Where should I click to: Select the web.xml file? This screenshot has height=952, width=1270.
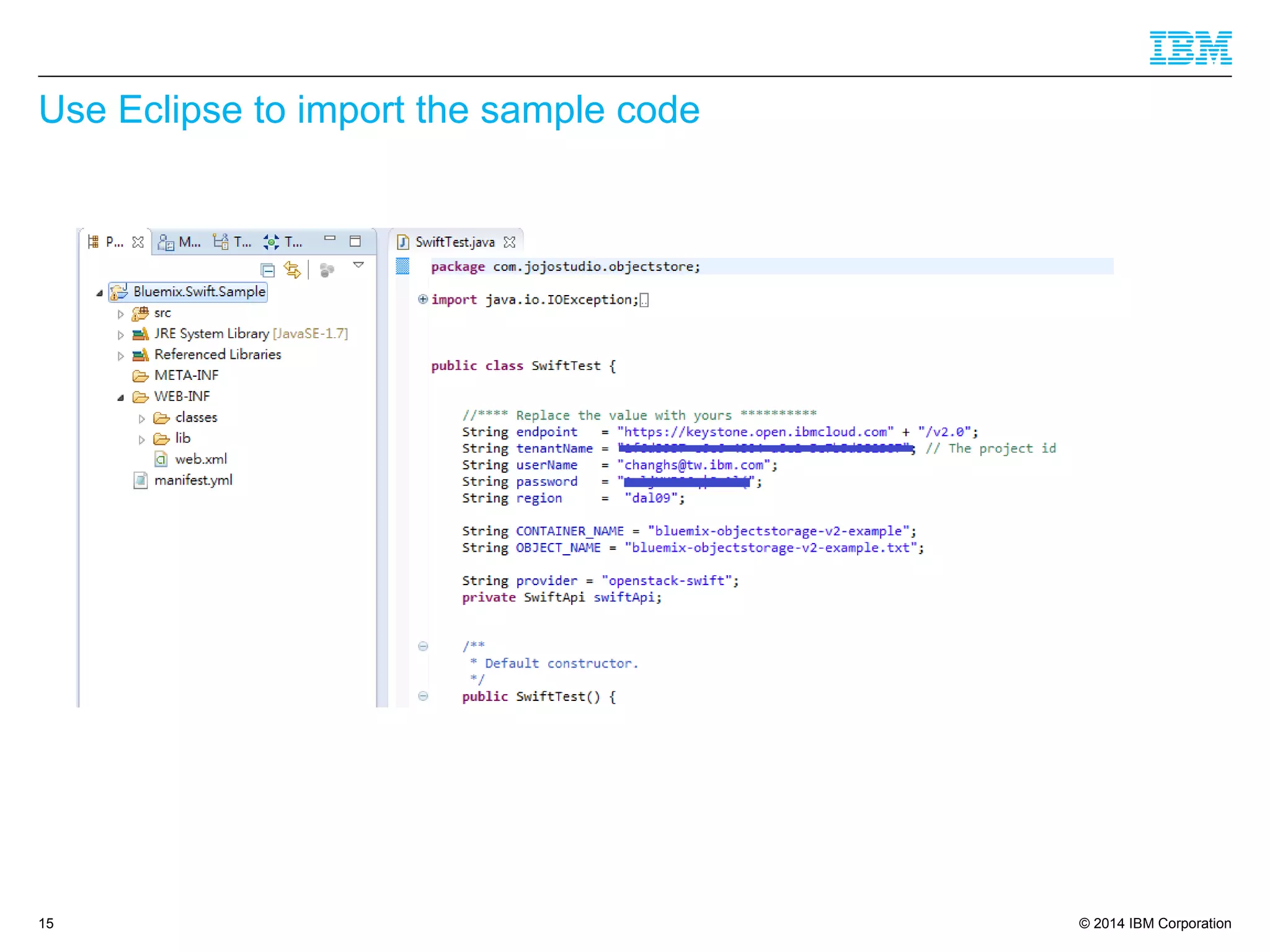coord(190,459)
